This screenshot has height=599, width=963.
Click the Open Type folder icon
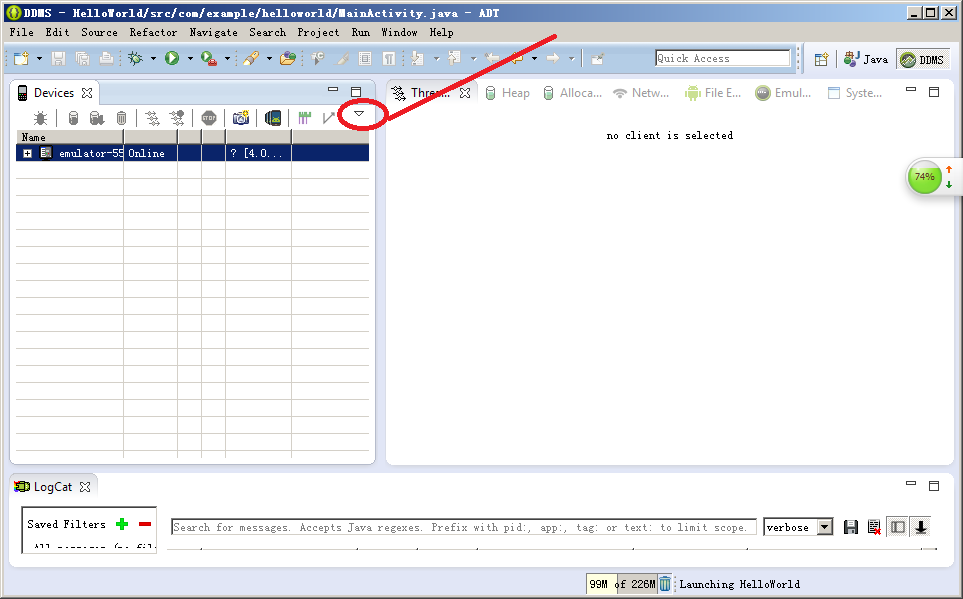pyautogui.click(x=287, y=58)
